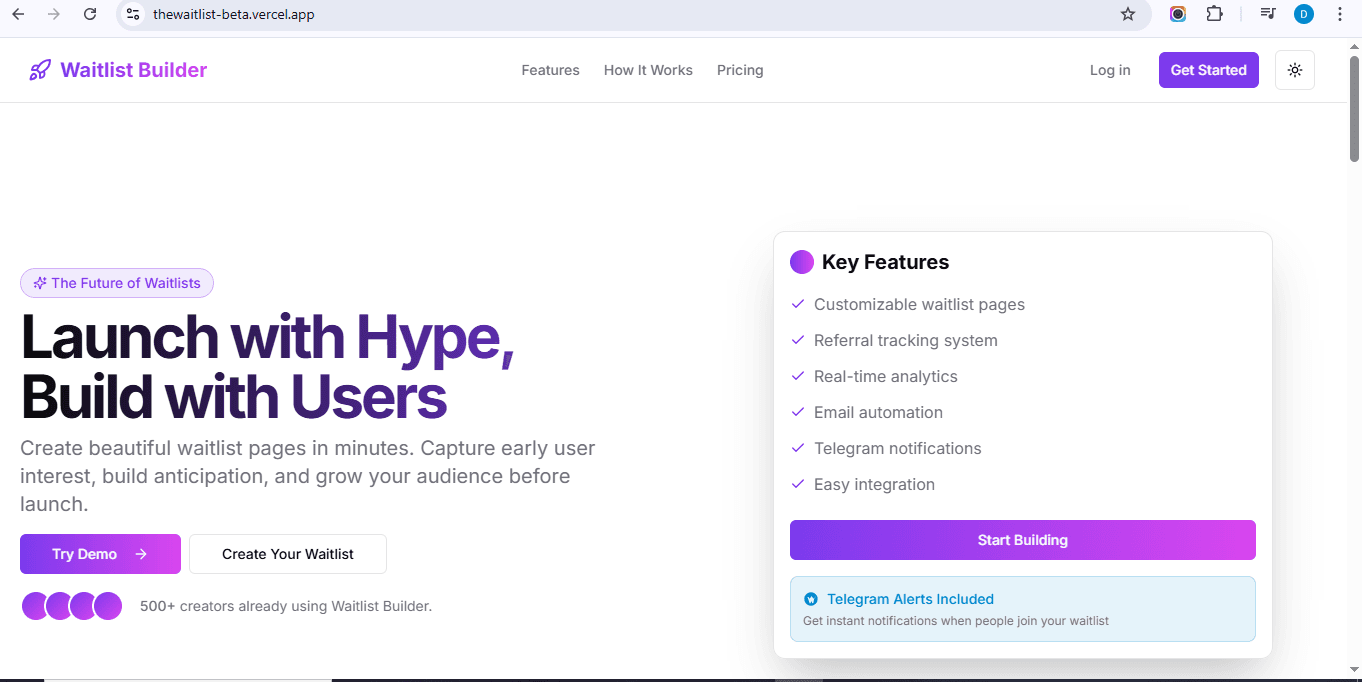Viewport: 1362px width, 682px height.
Task: Open Chrome's media controls icon
Action: [1267, 14]
